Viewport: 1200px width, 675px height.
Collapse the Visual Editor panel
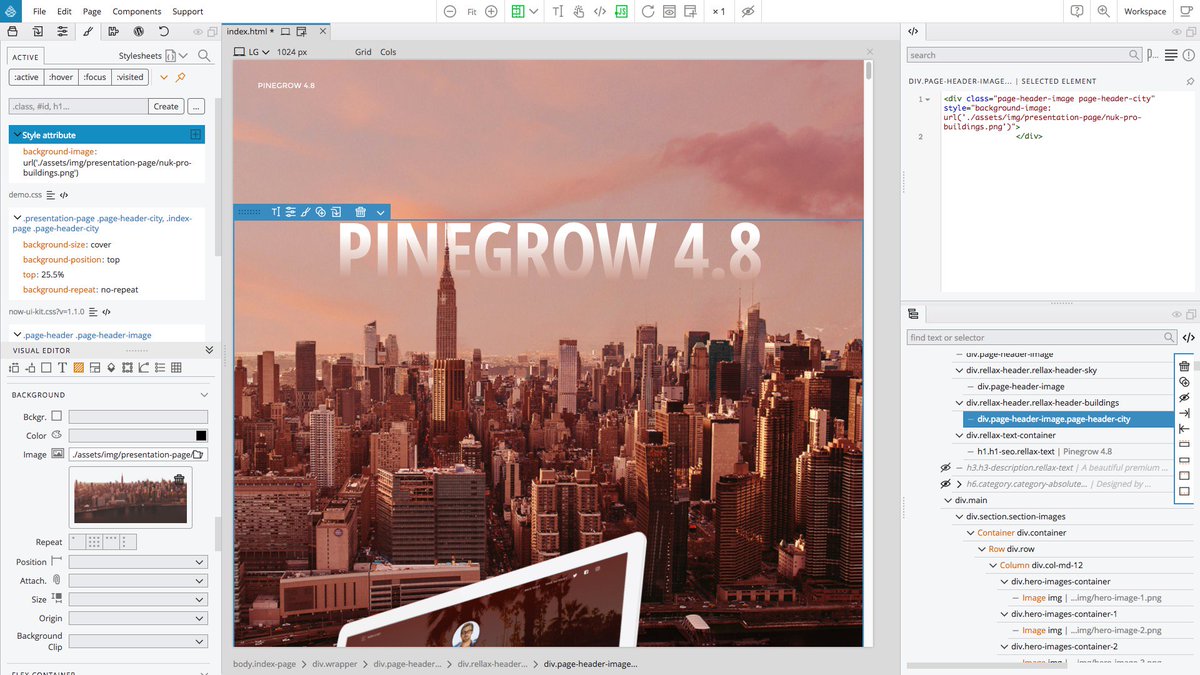pyautogui.click(x=209, y=350)
